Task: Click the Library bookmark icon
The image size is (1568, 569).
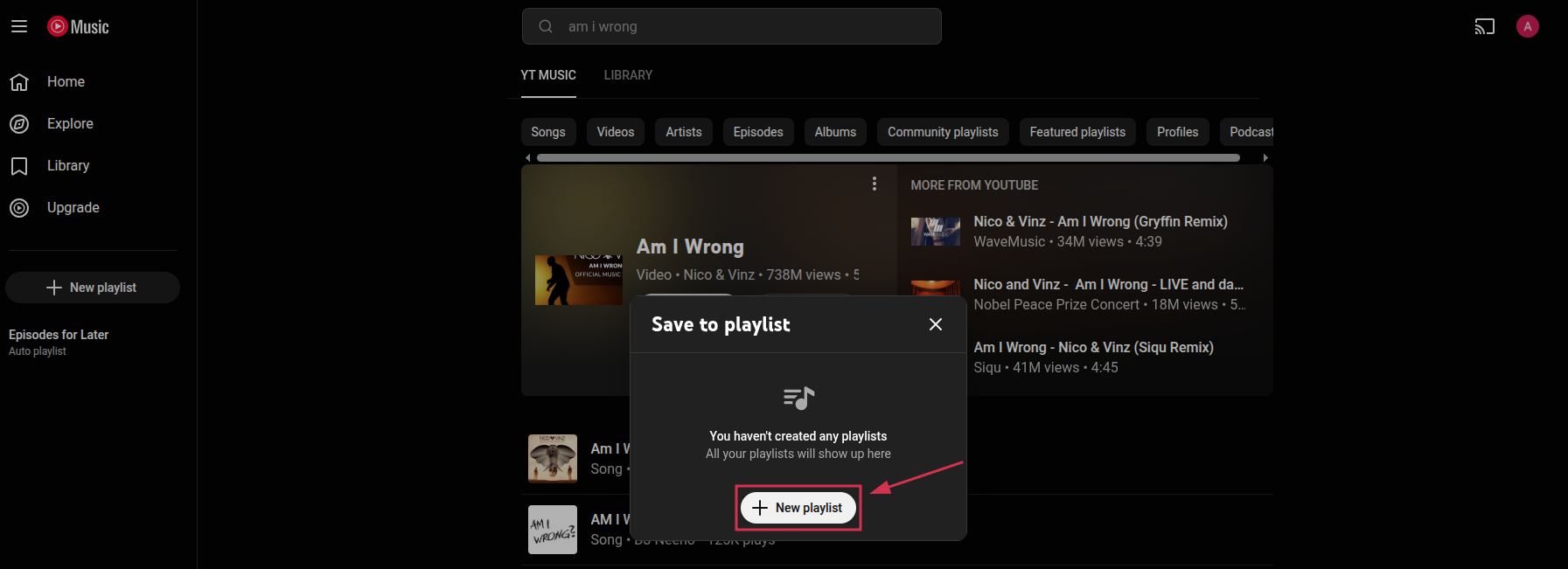Action: click(19, 166)
